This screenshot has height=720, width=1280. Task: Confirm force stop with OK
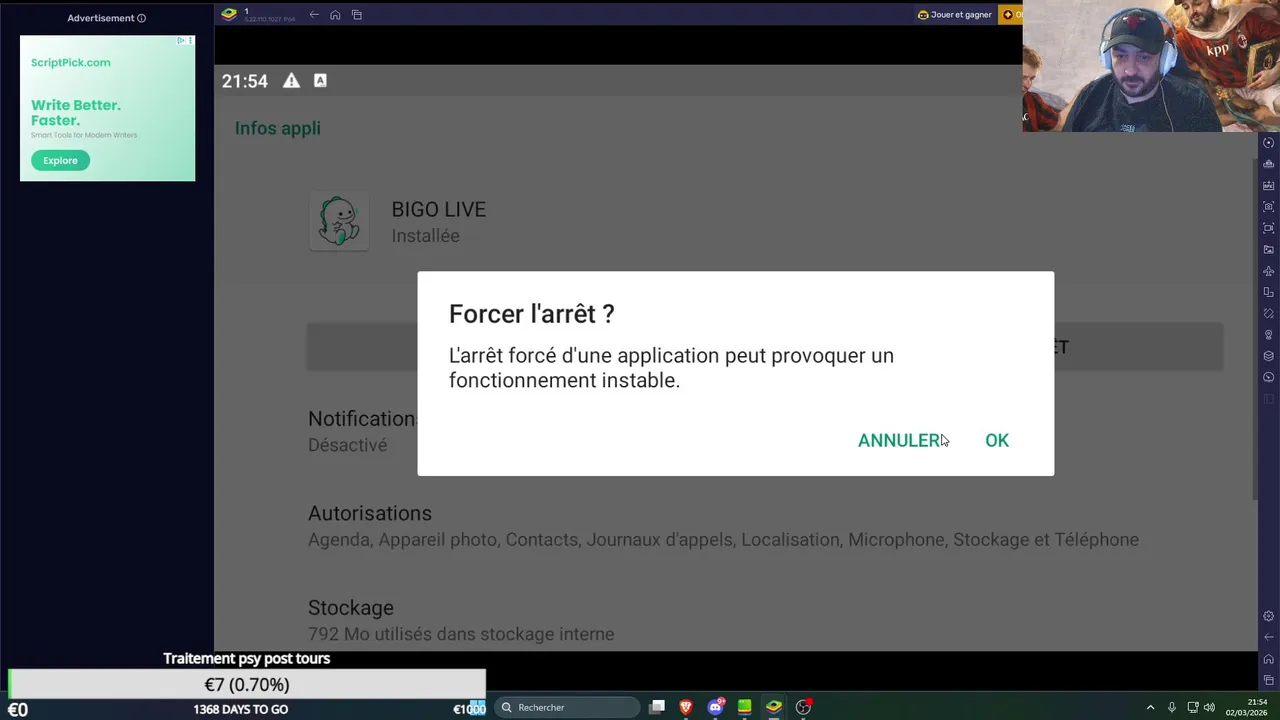coord(997,440)
